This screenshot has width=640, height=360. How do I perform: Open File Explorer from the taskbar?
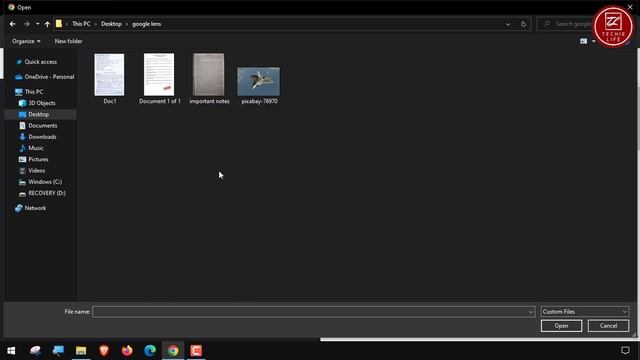pos(81,351)
